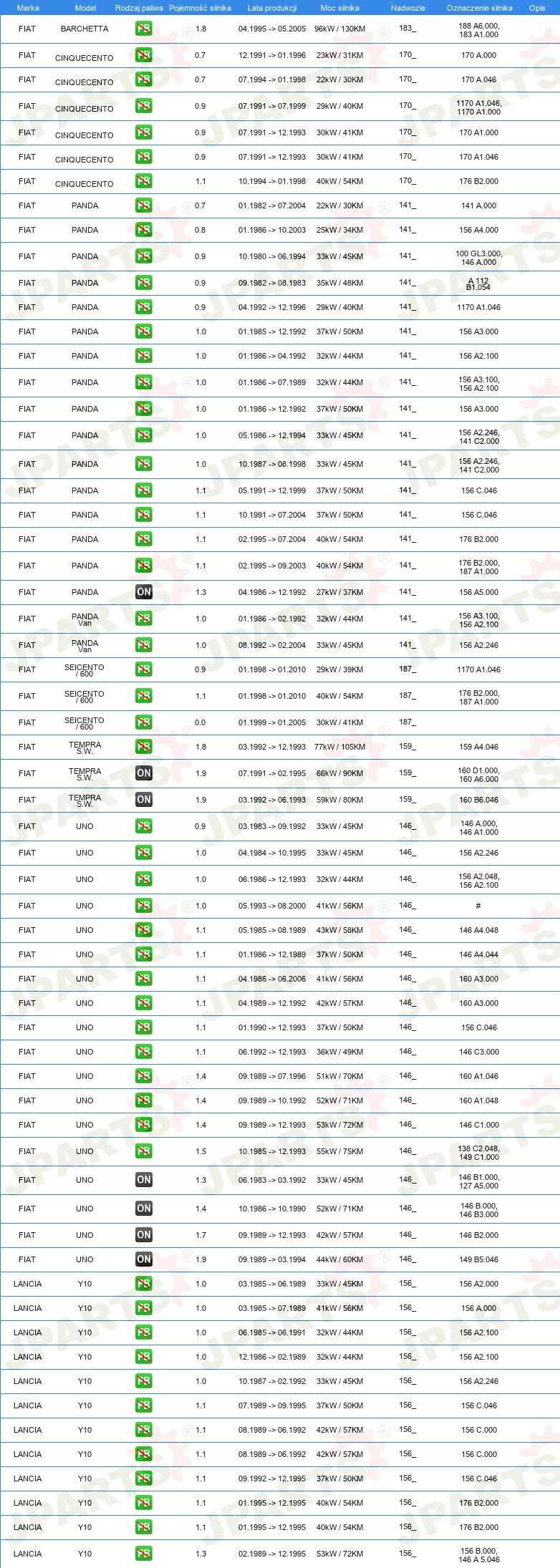
Task: Click petrol icon in PANDA 35kW / 48KM row
Action: [x=143, y=283]
